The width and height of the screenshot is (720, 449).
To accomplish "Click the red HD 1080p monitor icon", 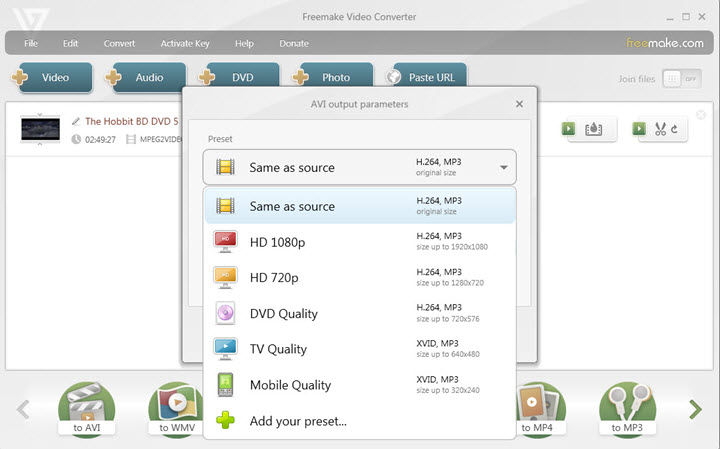I will click(x=225, y=241).
